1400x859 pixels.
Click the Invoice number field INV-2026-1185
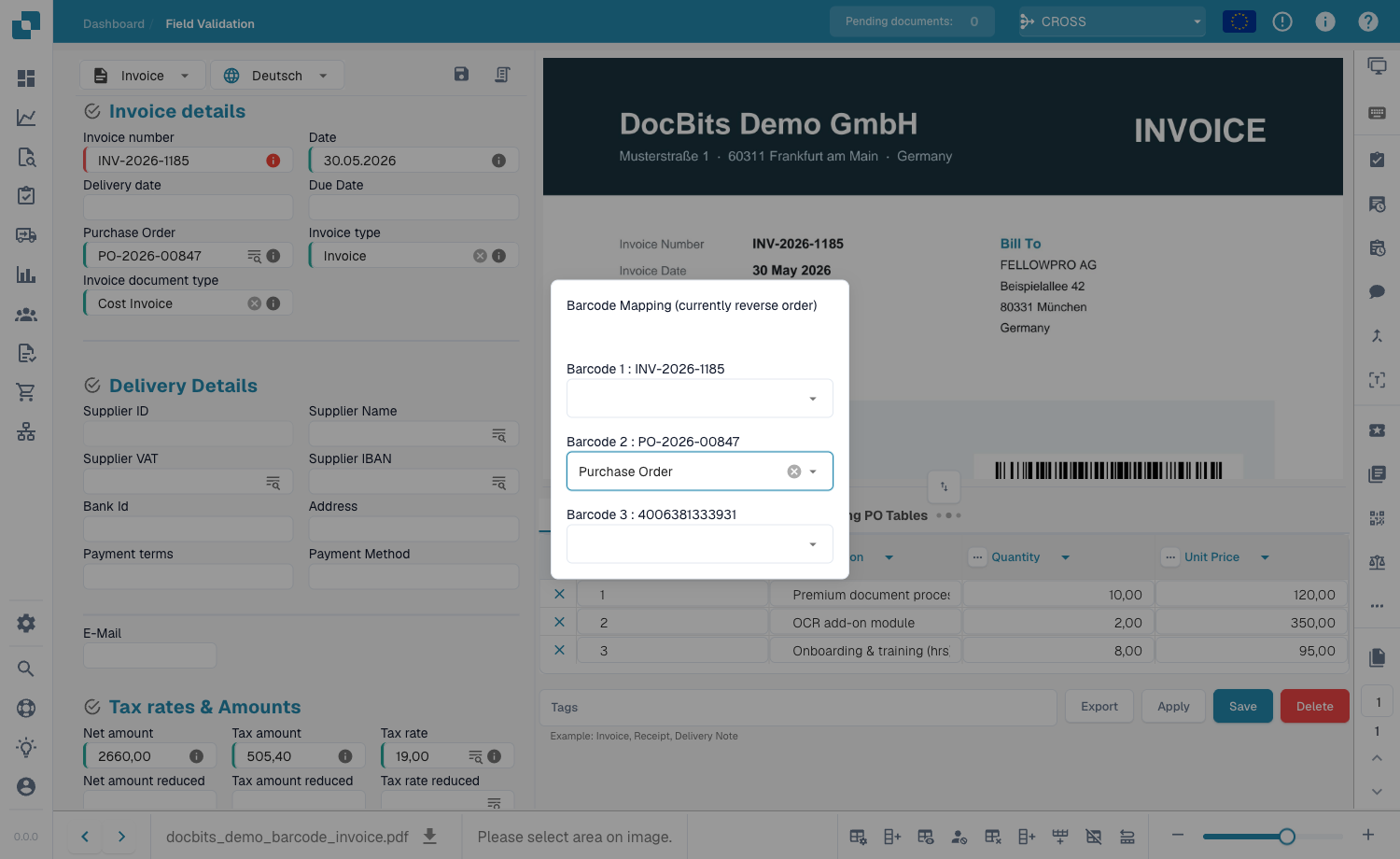pyautogui.click(x=189, y=161)
